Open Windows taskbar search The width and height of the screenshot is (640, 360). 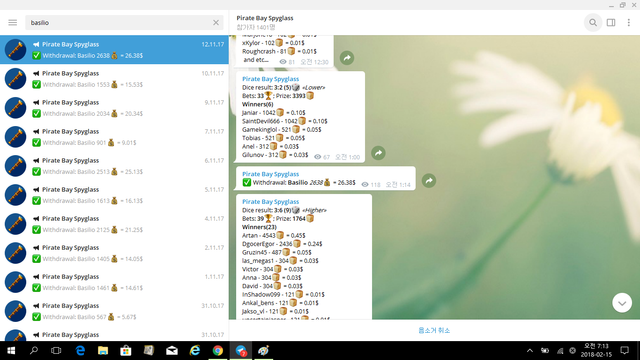[33, 351]
